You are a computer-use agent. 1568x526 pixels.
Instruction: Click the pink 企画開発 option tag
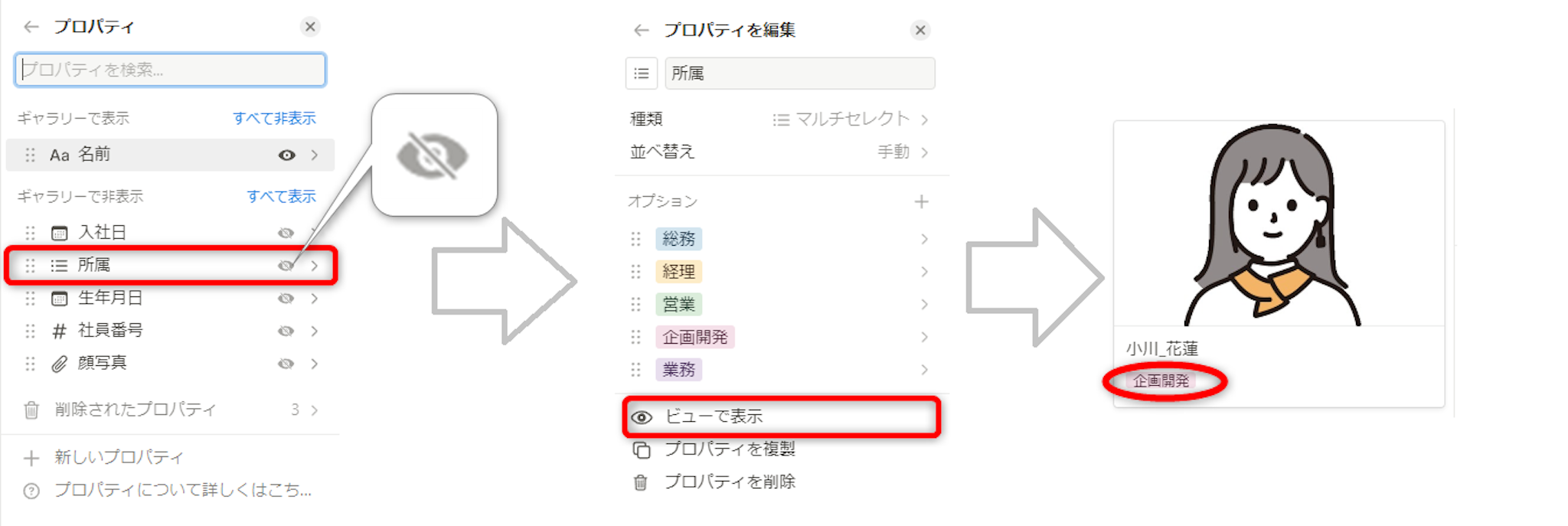[x=694, y=338]
